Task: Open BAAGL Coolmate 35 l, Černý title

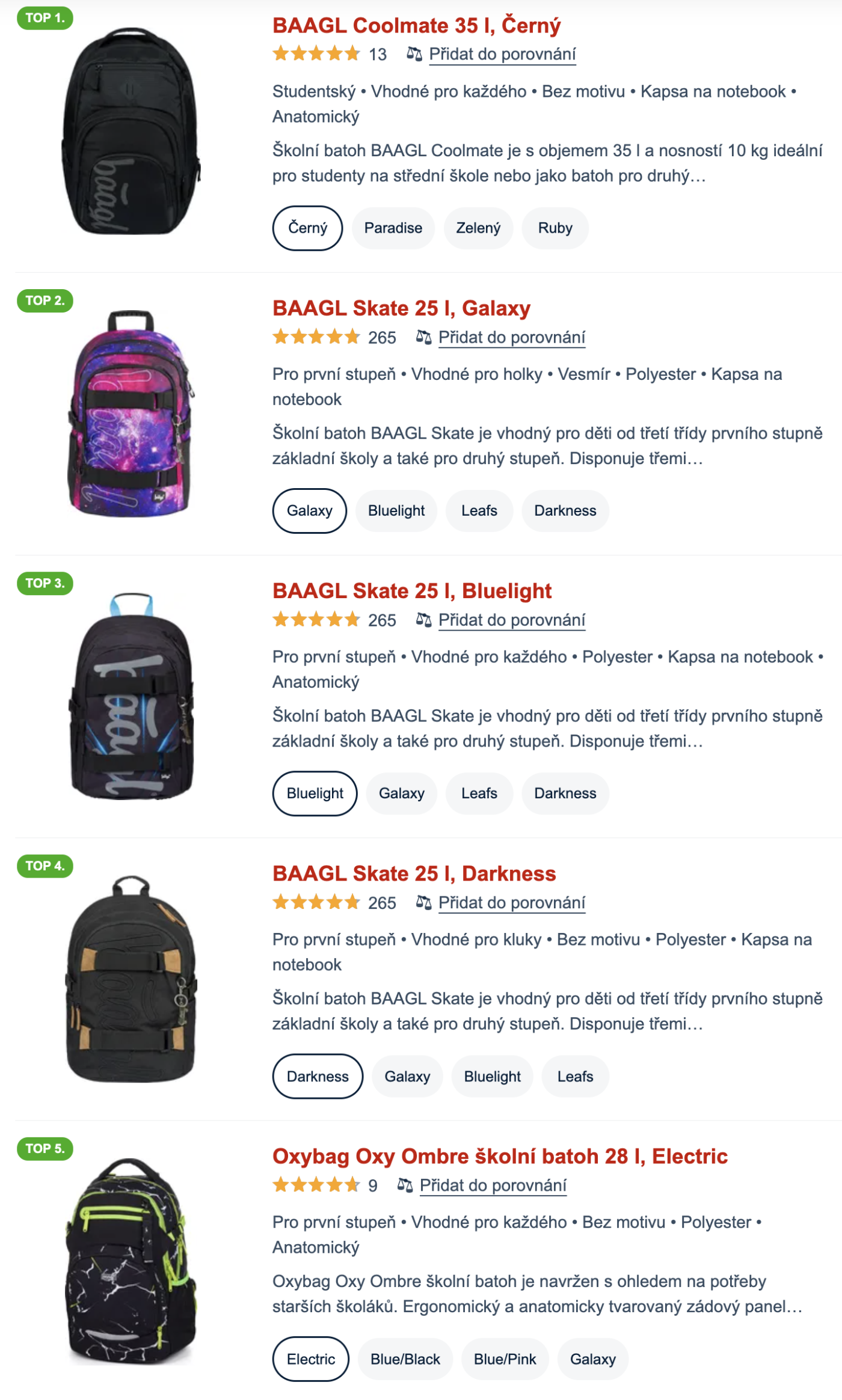Action: 416,25
